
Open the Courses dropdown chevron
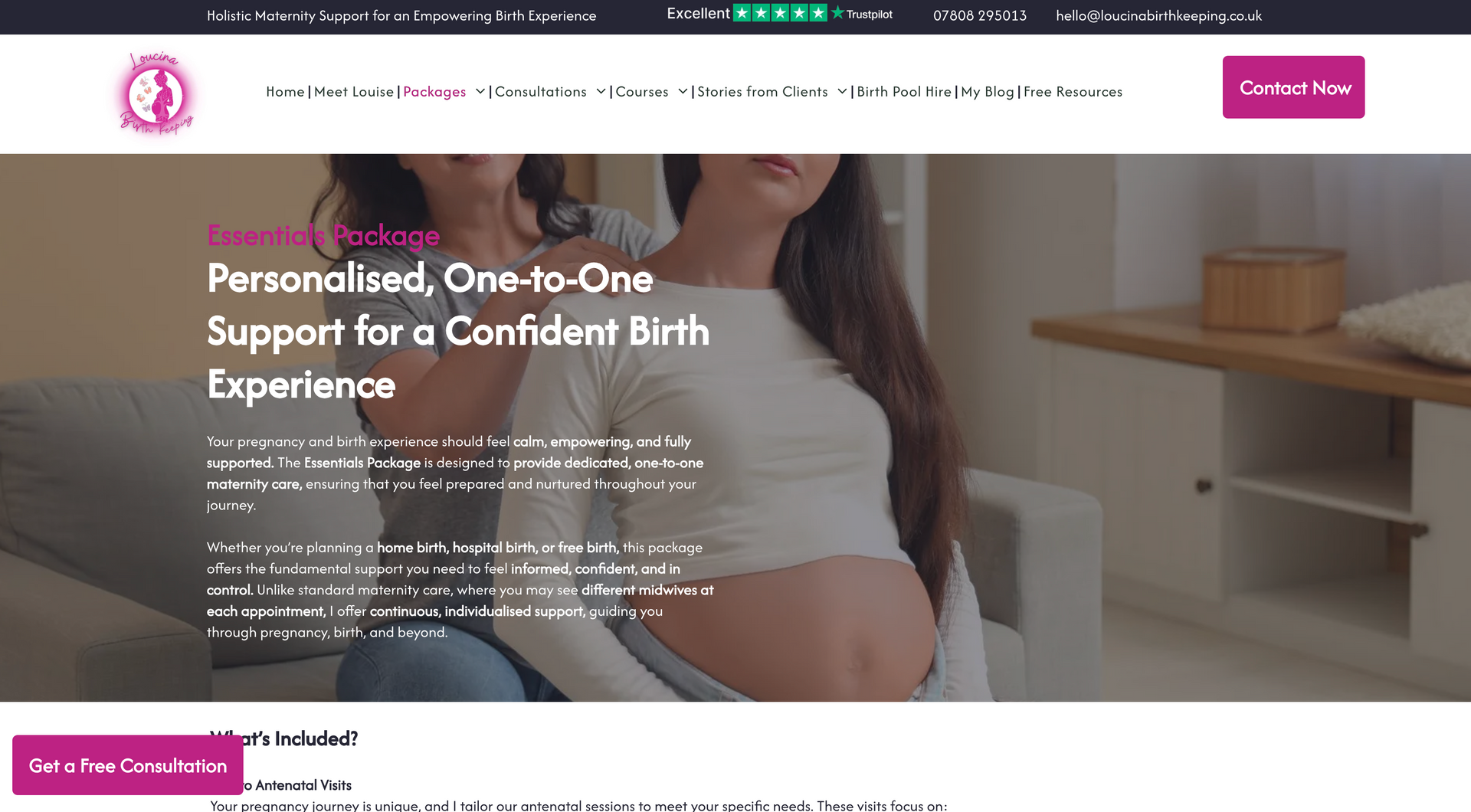click(x=683, y=91)
